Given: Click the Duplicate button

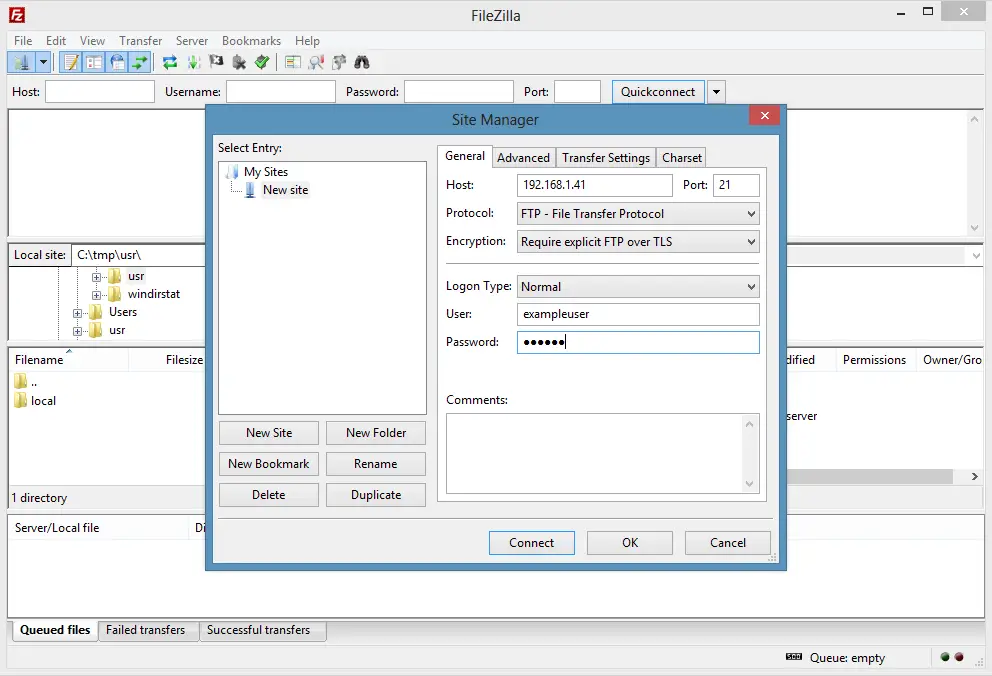Looking at the screenshot, I should [376, 495].
